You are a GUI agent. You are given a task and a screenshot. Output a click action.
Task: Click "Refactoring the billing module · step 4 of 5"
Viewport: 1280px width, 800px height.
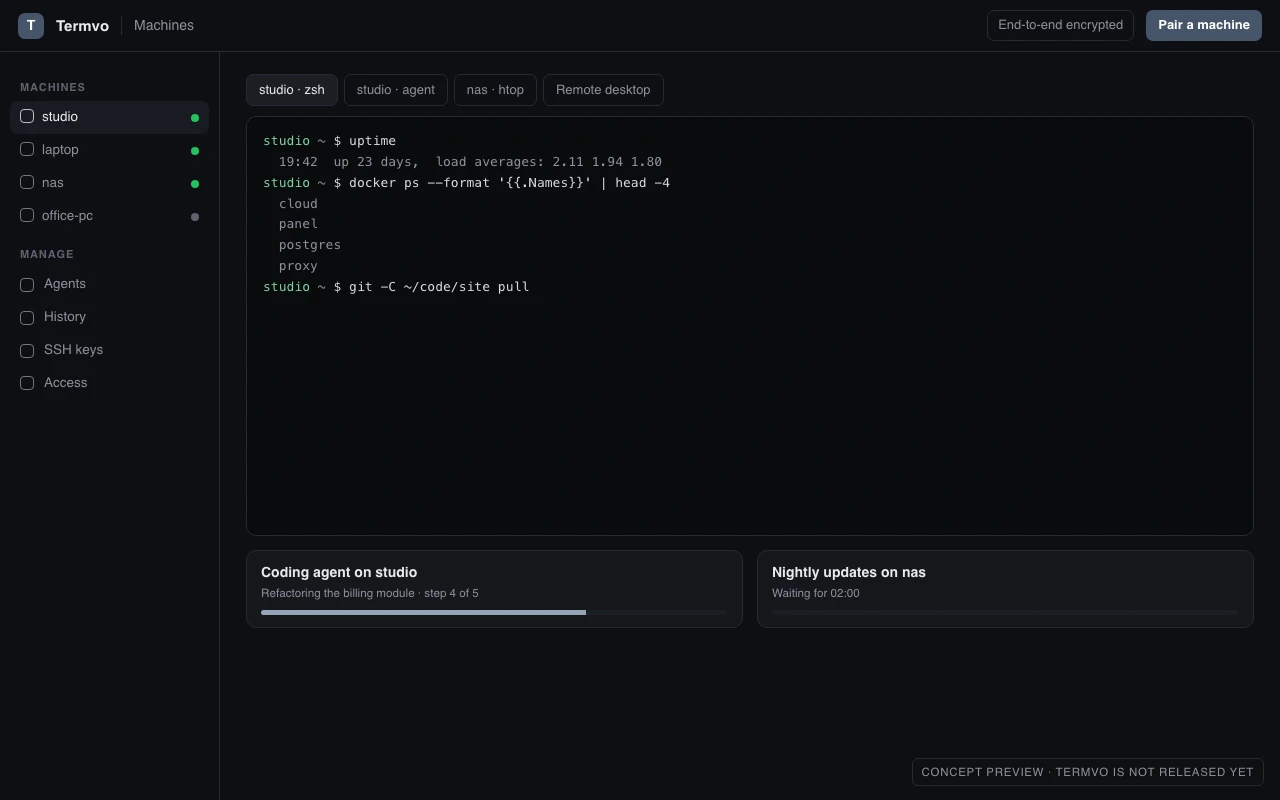pos(370,593)
